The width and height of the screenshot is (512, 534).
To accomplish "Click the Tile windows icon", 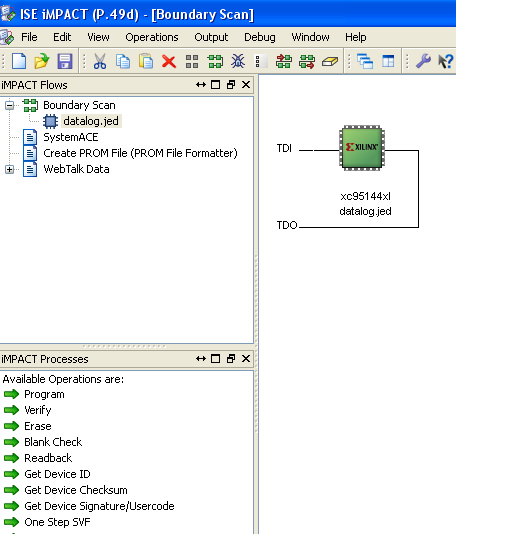I will coord(388,62).
